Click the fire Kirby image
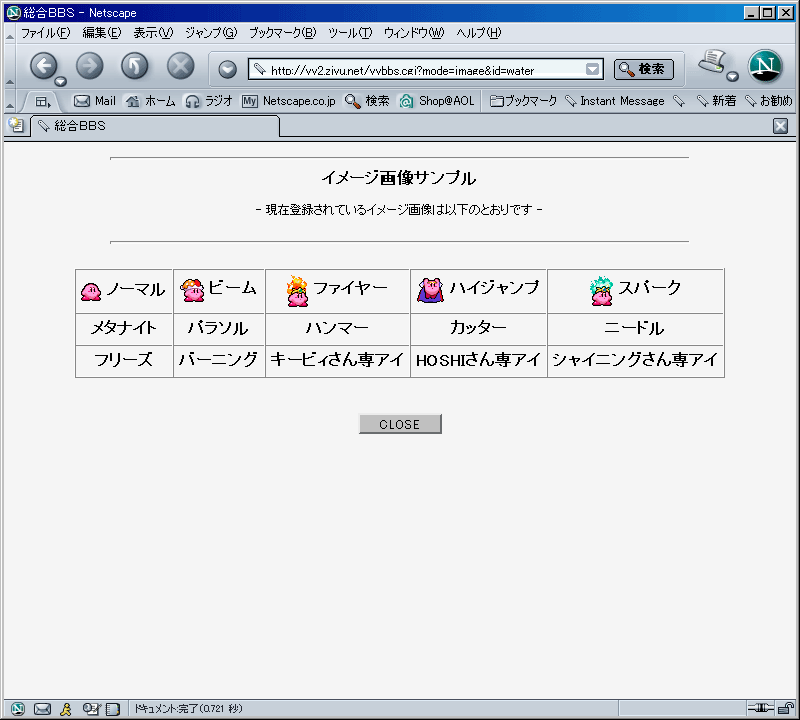The height and width of the screenshot is (720, 800). click(x=297, y=291)
